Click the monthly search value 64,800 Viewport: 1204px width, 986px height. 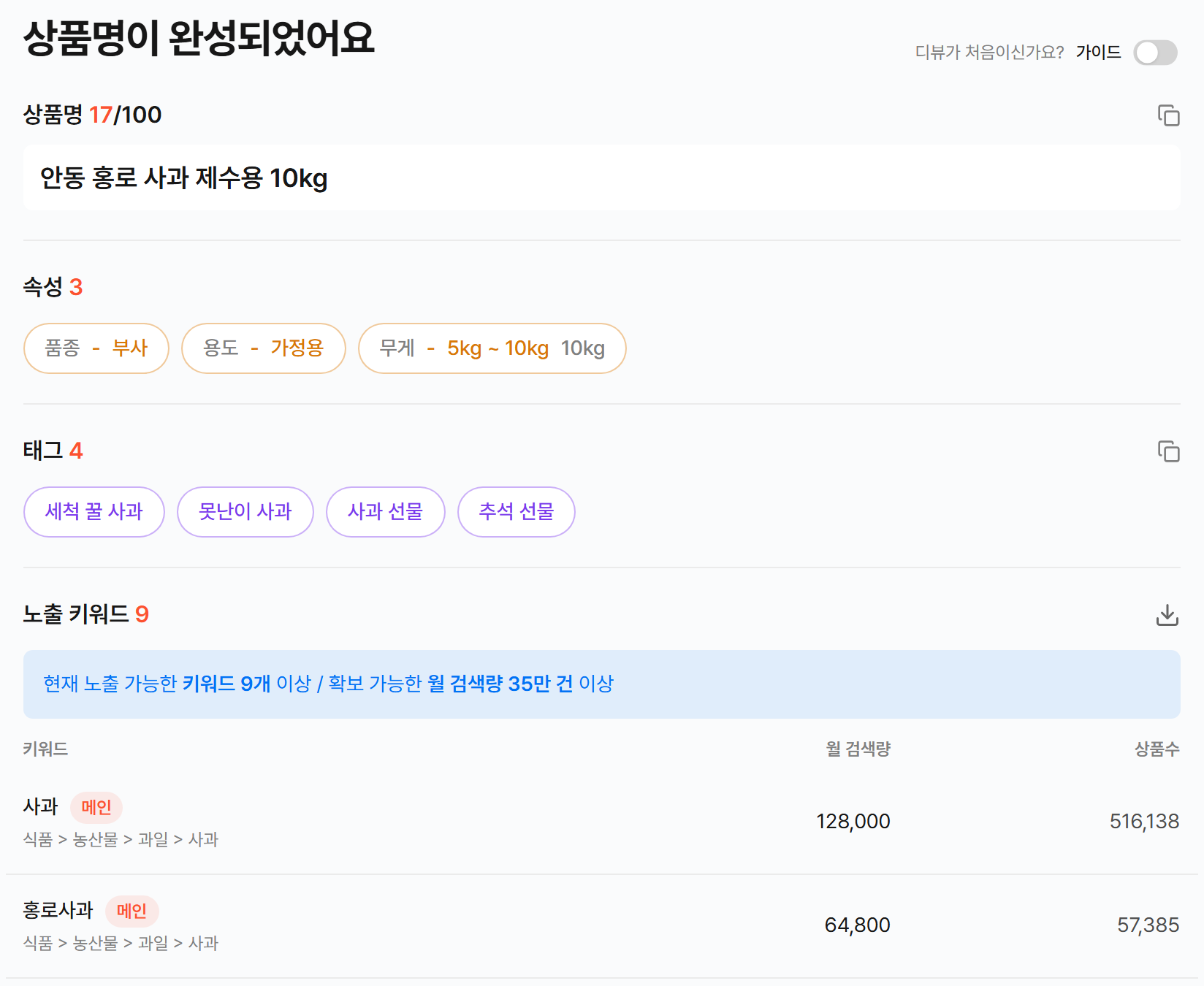[x=858, y=925]
